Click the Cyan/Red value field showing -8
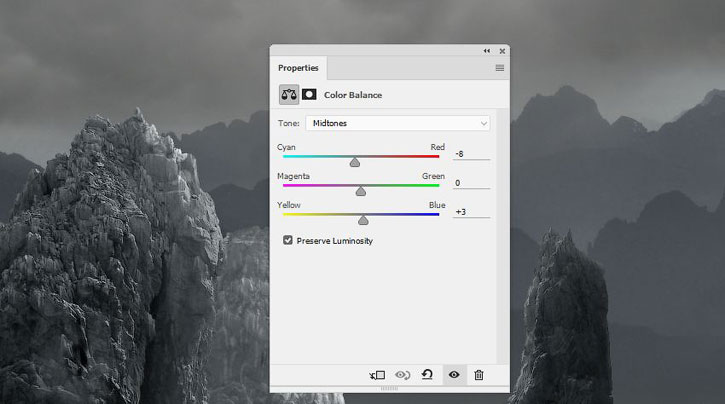The height and width of the screenshot is (404, 725). click(x=471, y=154)
